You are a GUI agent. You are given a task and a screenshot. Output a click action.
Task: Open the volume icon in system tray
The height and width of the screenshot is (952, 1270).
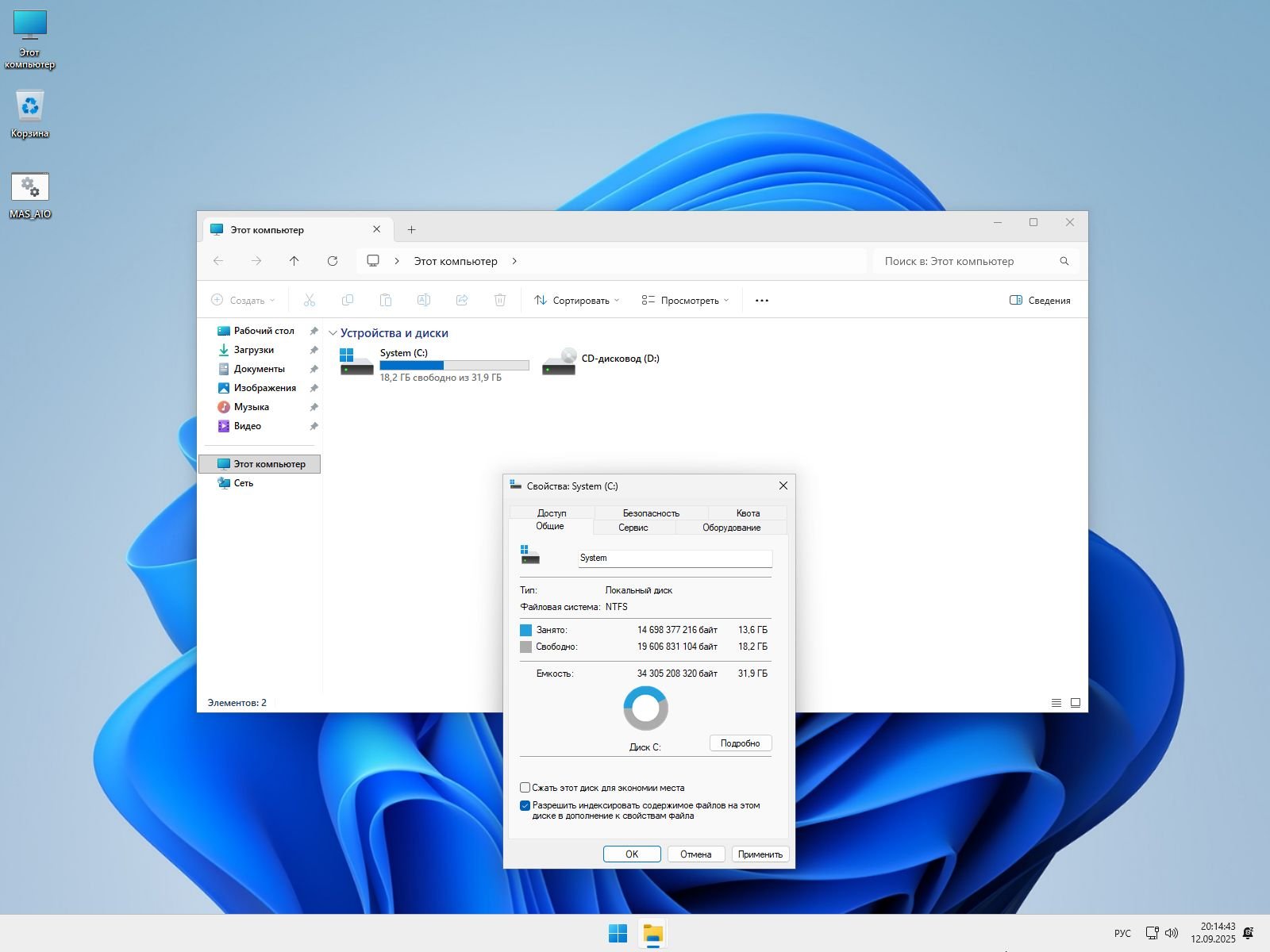coord(1172,933)
